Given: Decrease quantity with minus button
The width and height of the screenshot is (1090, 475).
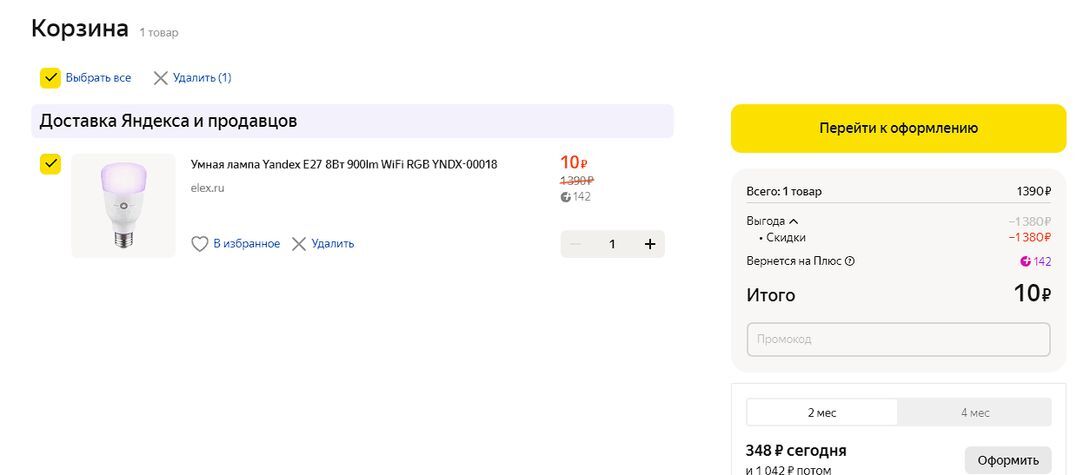Looking at the screenshot, I should tap(575, 244).
